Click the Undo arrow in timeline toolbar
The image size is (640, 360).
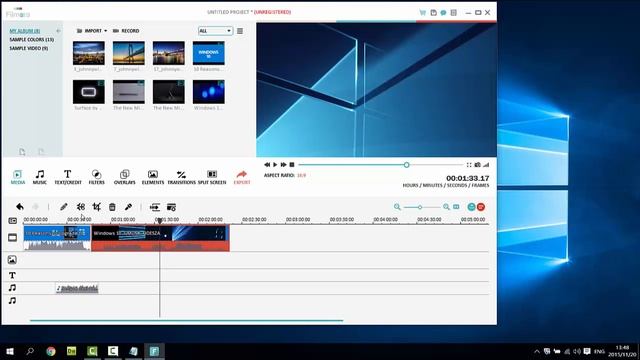[20, 207]
